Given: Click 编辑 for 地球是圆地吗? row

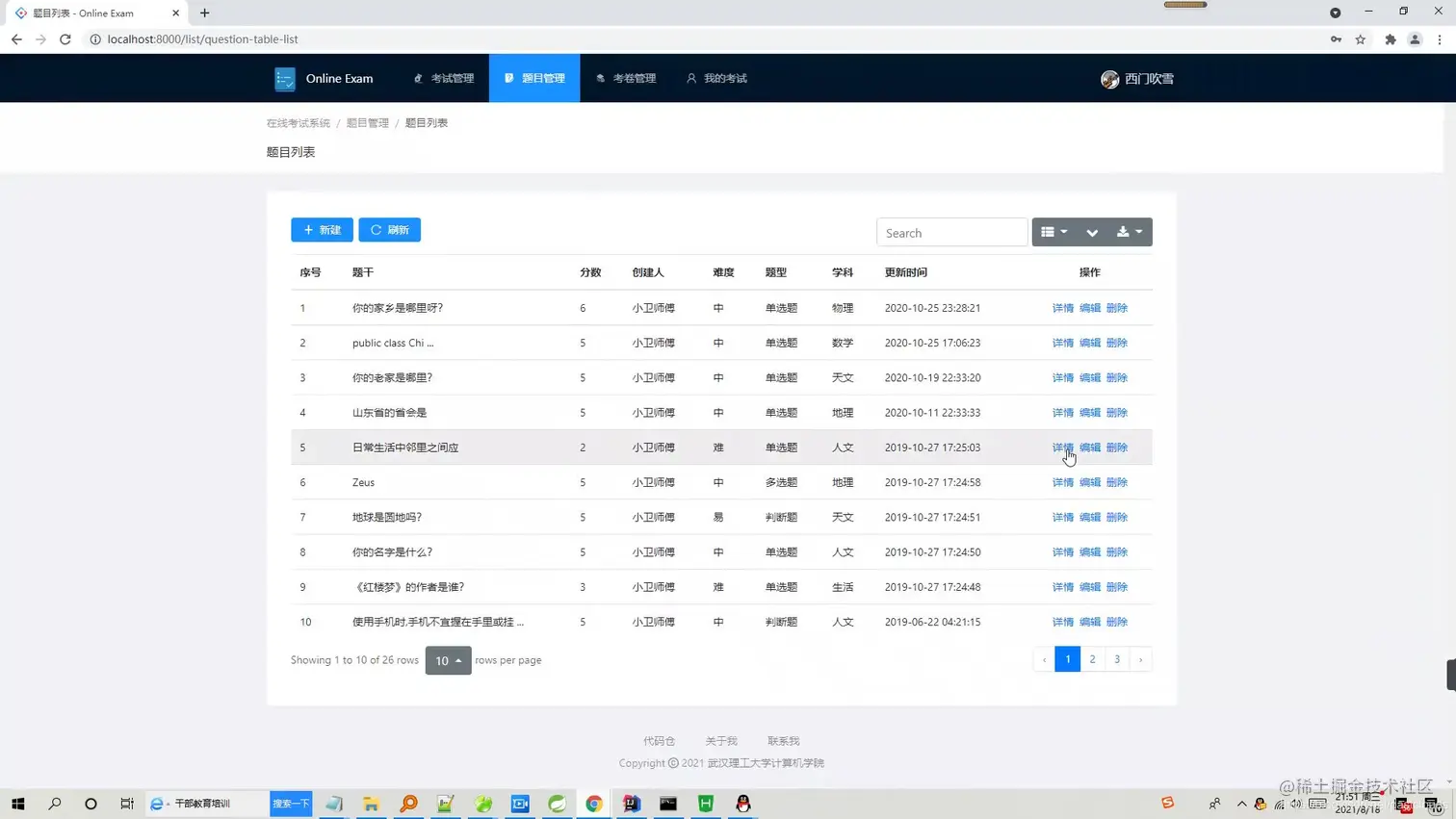Looking at the screenshot, I should click(1089, 517).
